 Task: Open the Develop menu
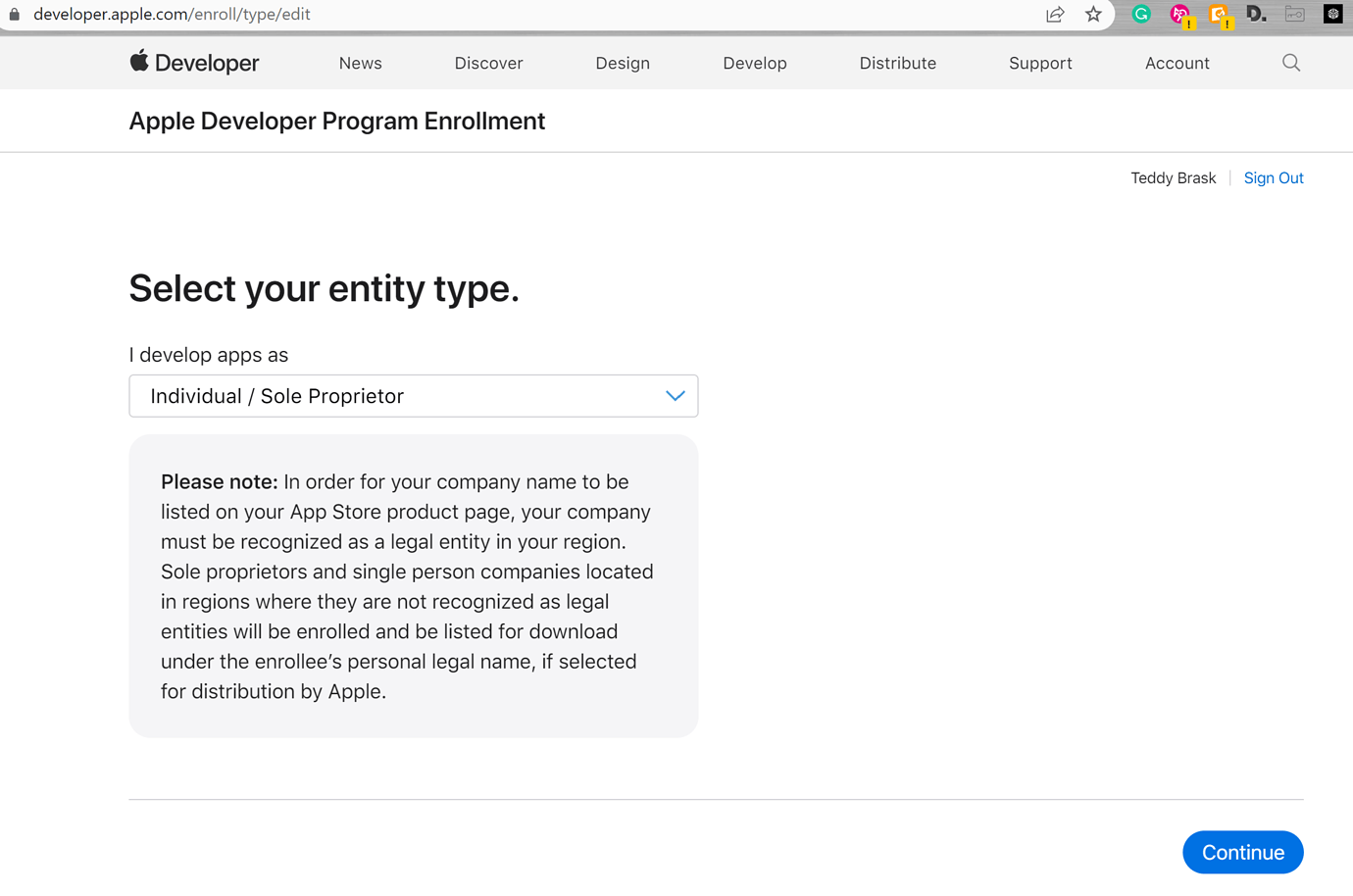tap(755, 63)
